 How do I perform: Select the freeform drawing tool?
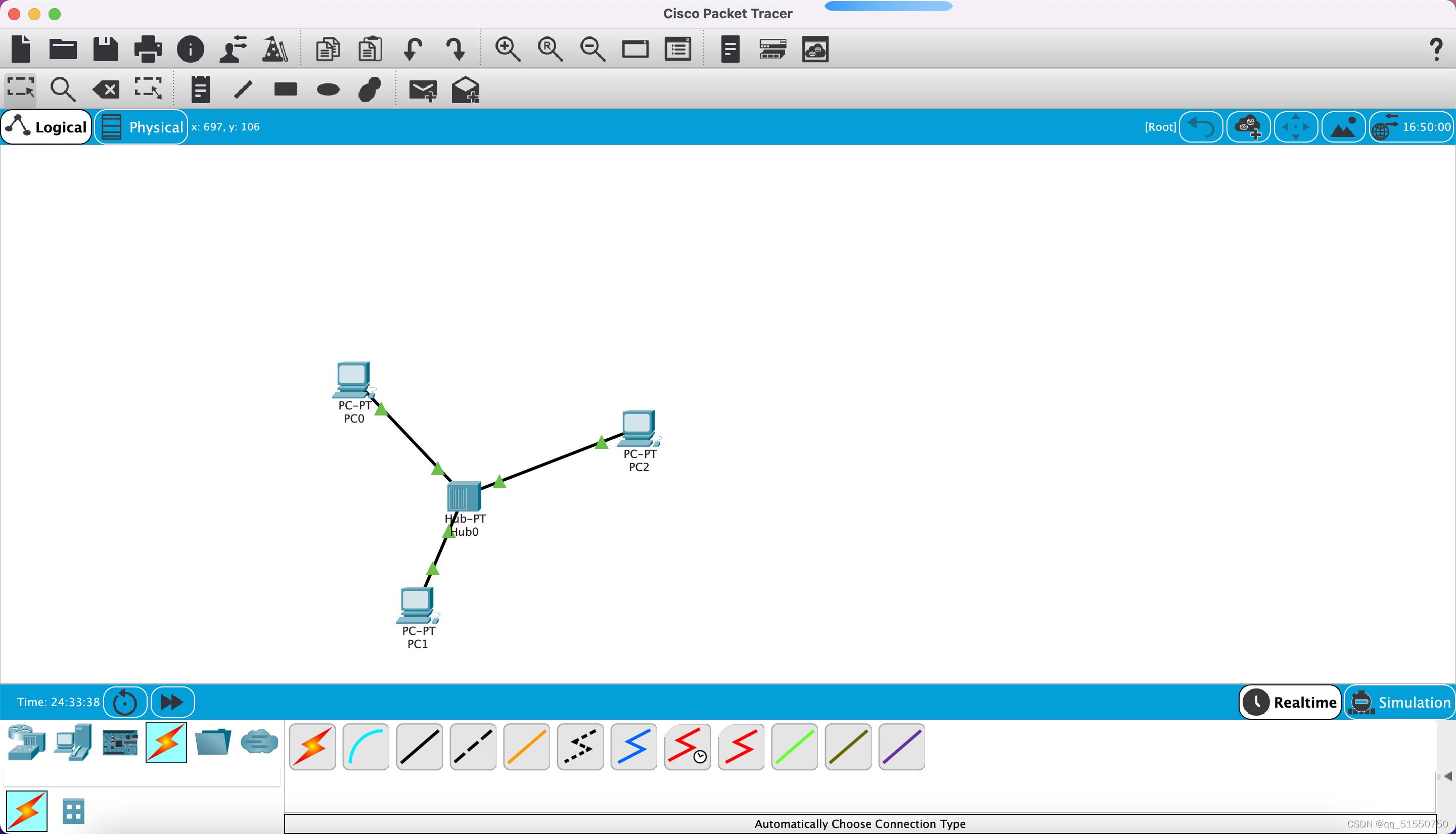370,89
